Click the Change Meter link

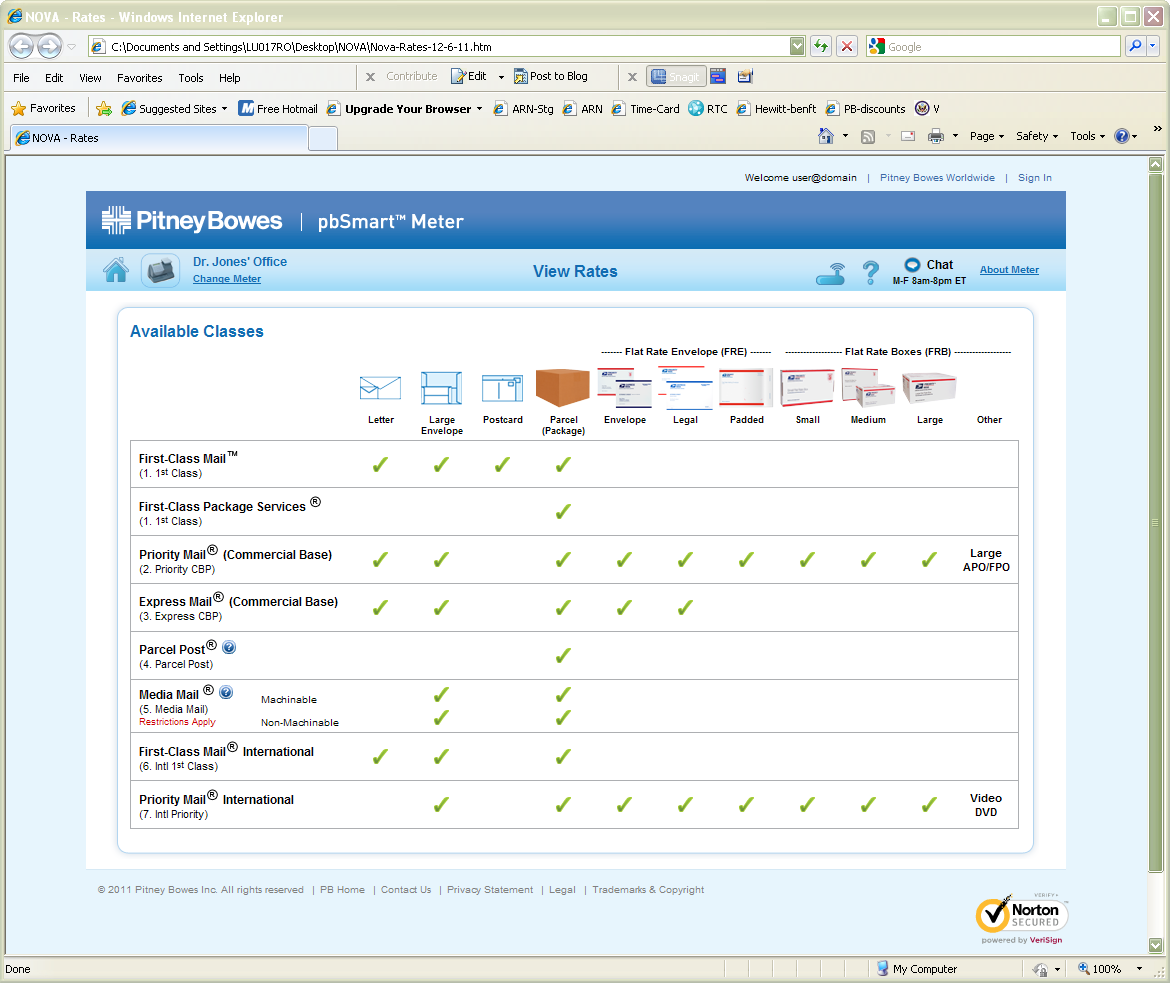pyautogui.click(x=227, y=279)
